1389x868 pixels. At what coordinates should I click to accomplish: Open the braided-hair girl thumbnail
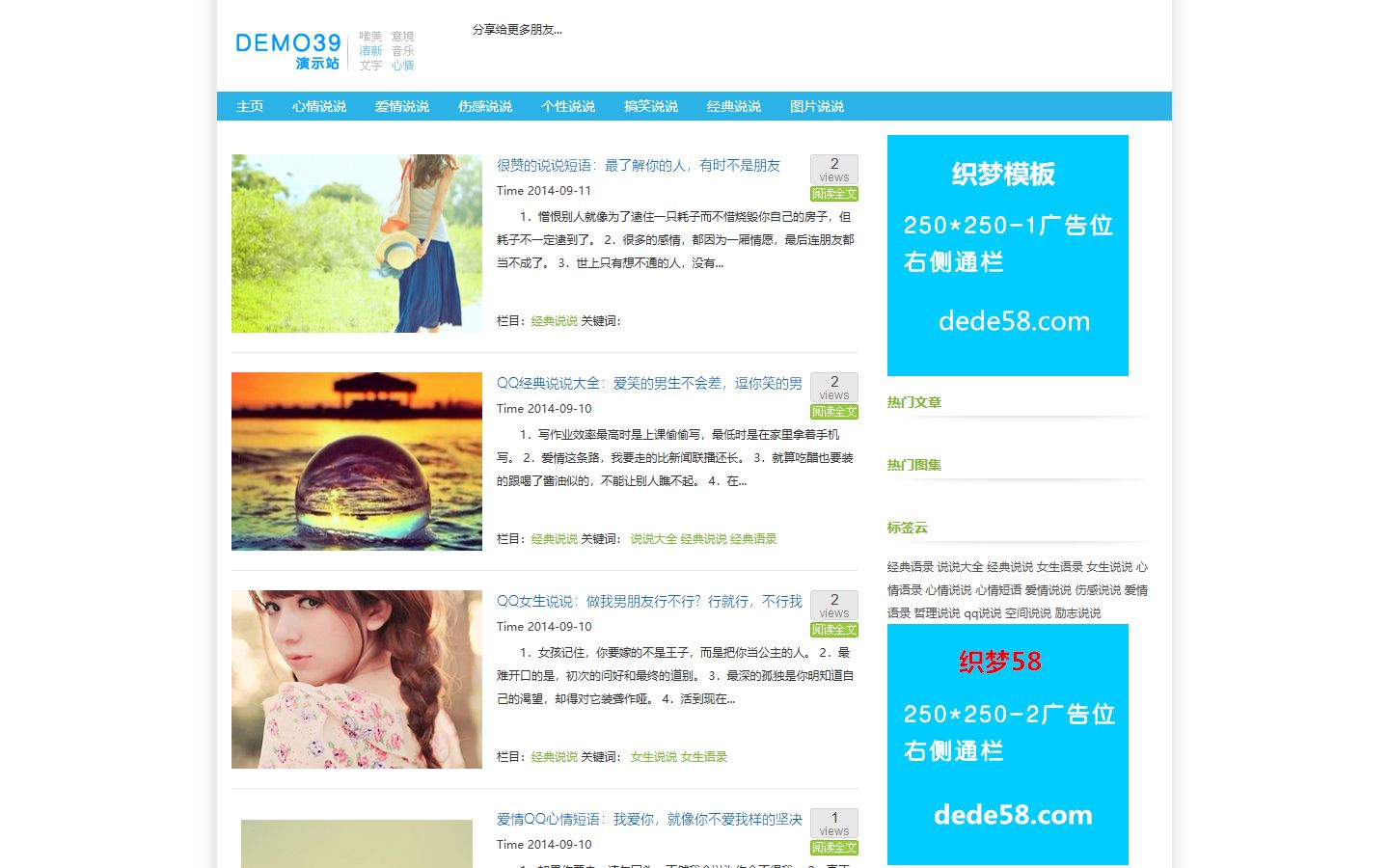click(x=357, y=679)
